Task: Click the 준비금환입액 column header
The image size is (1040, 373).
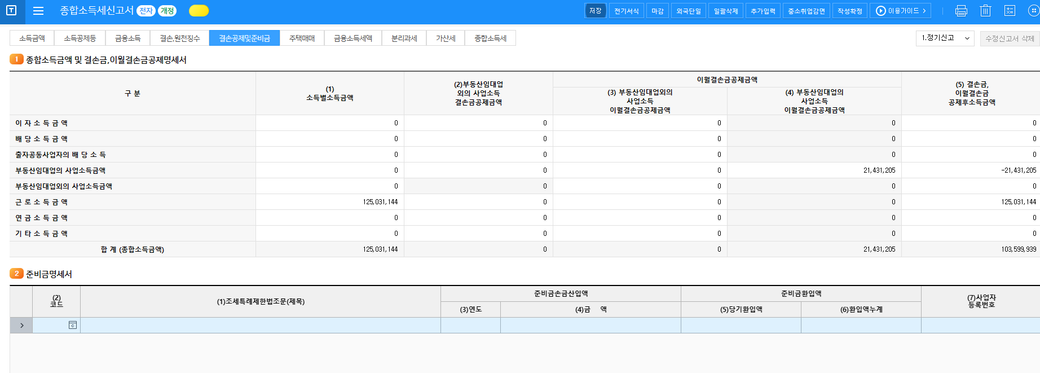Action: [801, 293]
